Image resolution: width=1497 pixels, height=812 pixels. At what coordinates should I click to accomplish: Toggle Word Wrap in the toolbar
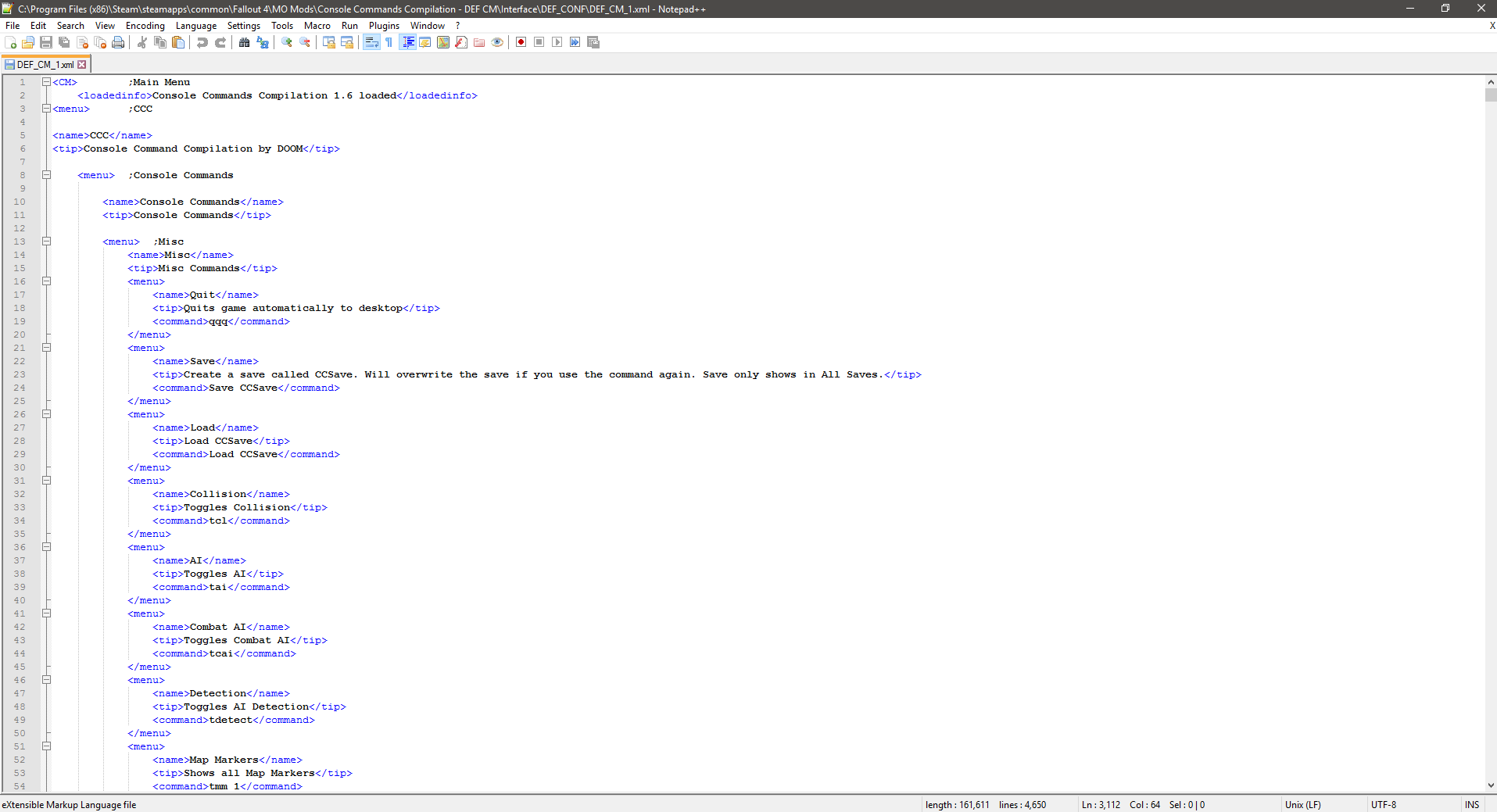tap(371, 42)
